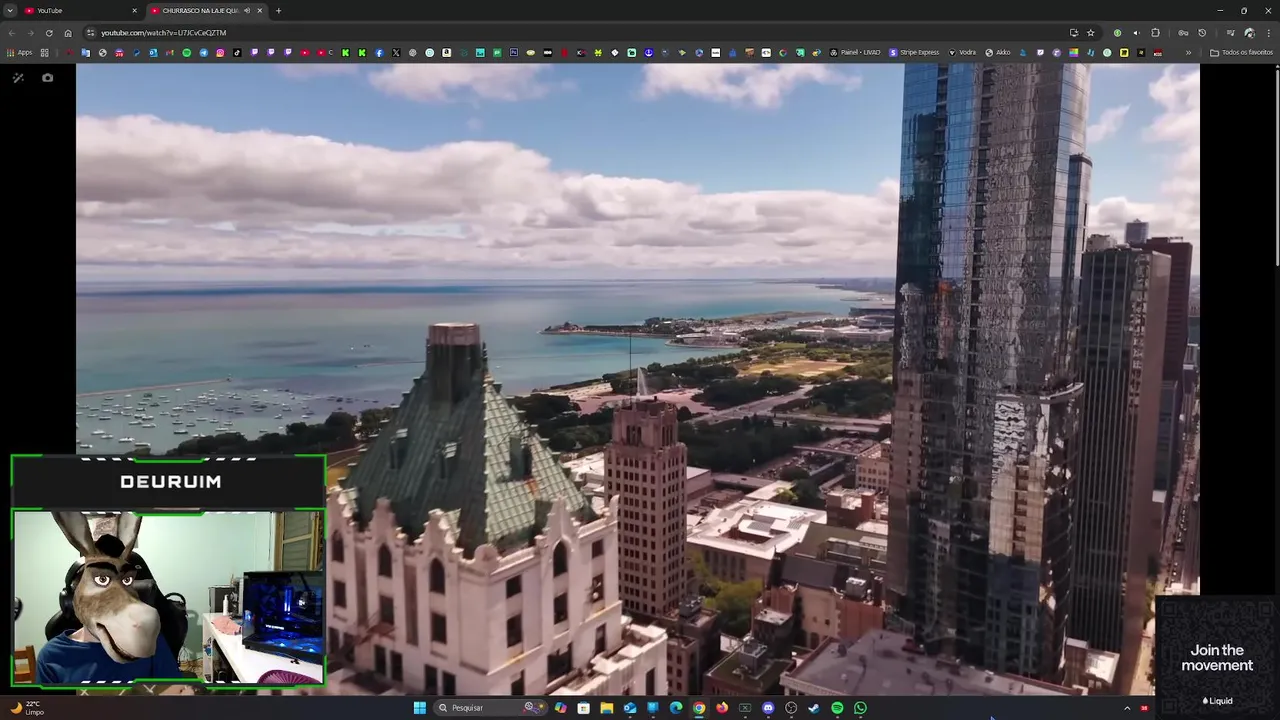
Task: Open the weather widget showing 22°C
Action: click(x=28, y=708)
